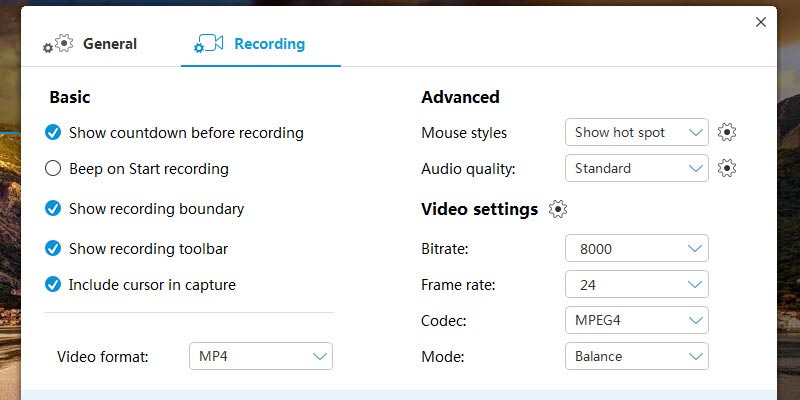Close the settings dialog
This screenshot has height=400, width=800.
761,21
